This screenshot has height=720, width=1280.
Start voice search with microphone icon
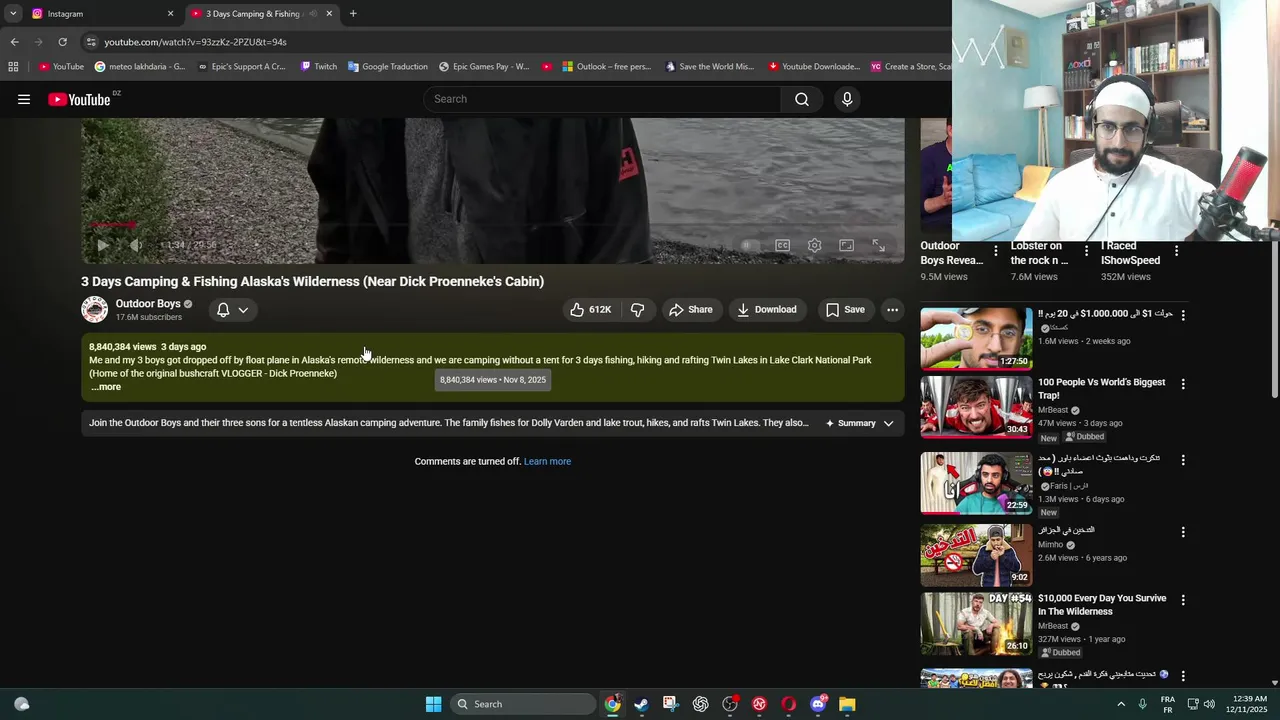847,99
